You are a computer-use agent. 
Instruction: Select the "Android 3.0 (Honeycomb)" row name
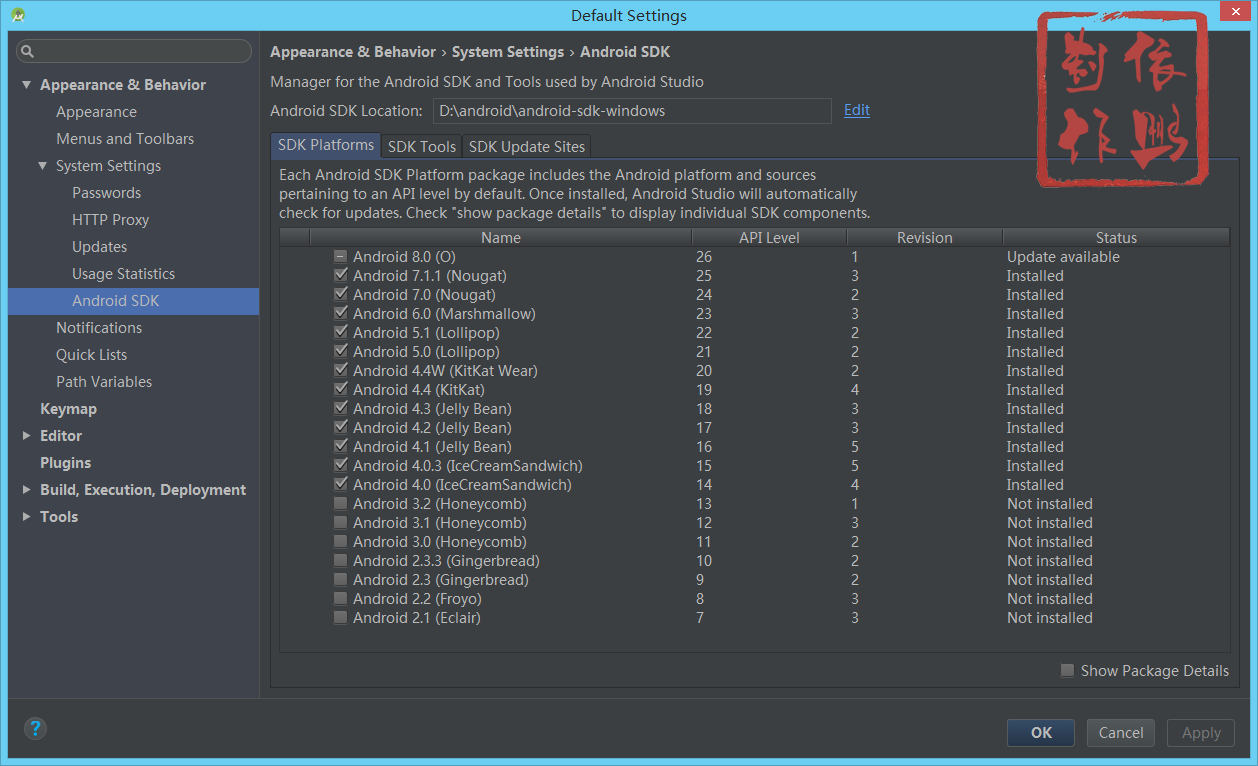440,542
